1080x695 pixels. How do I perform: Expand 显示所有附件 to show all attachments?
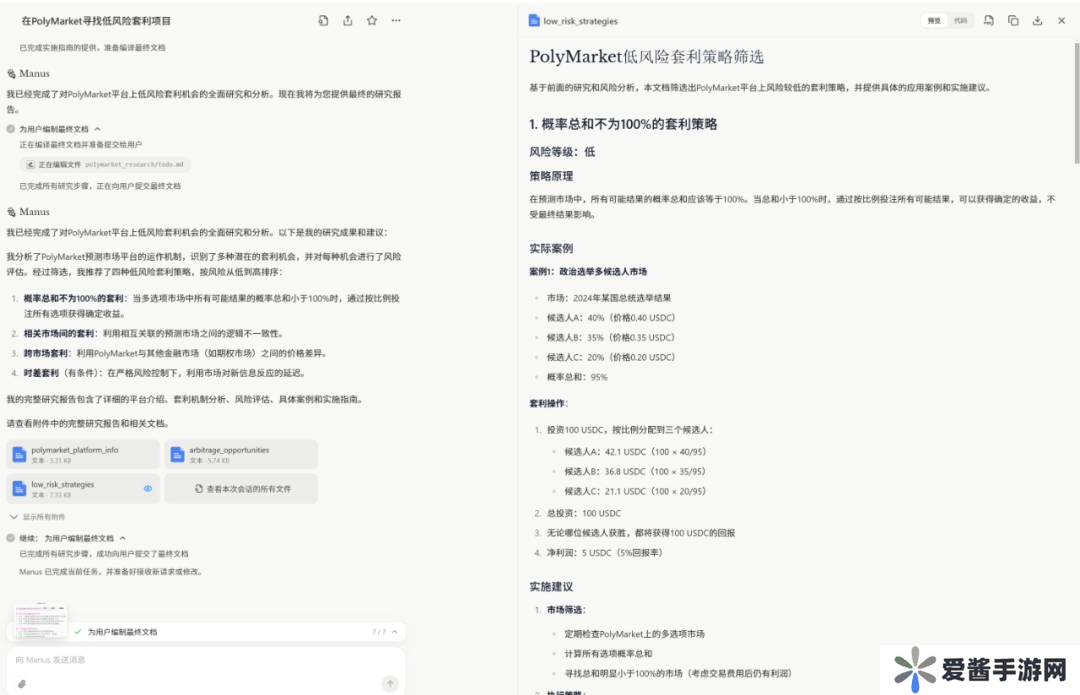point(38,517)
